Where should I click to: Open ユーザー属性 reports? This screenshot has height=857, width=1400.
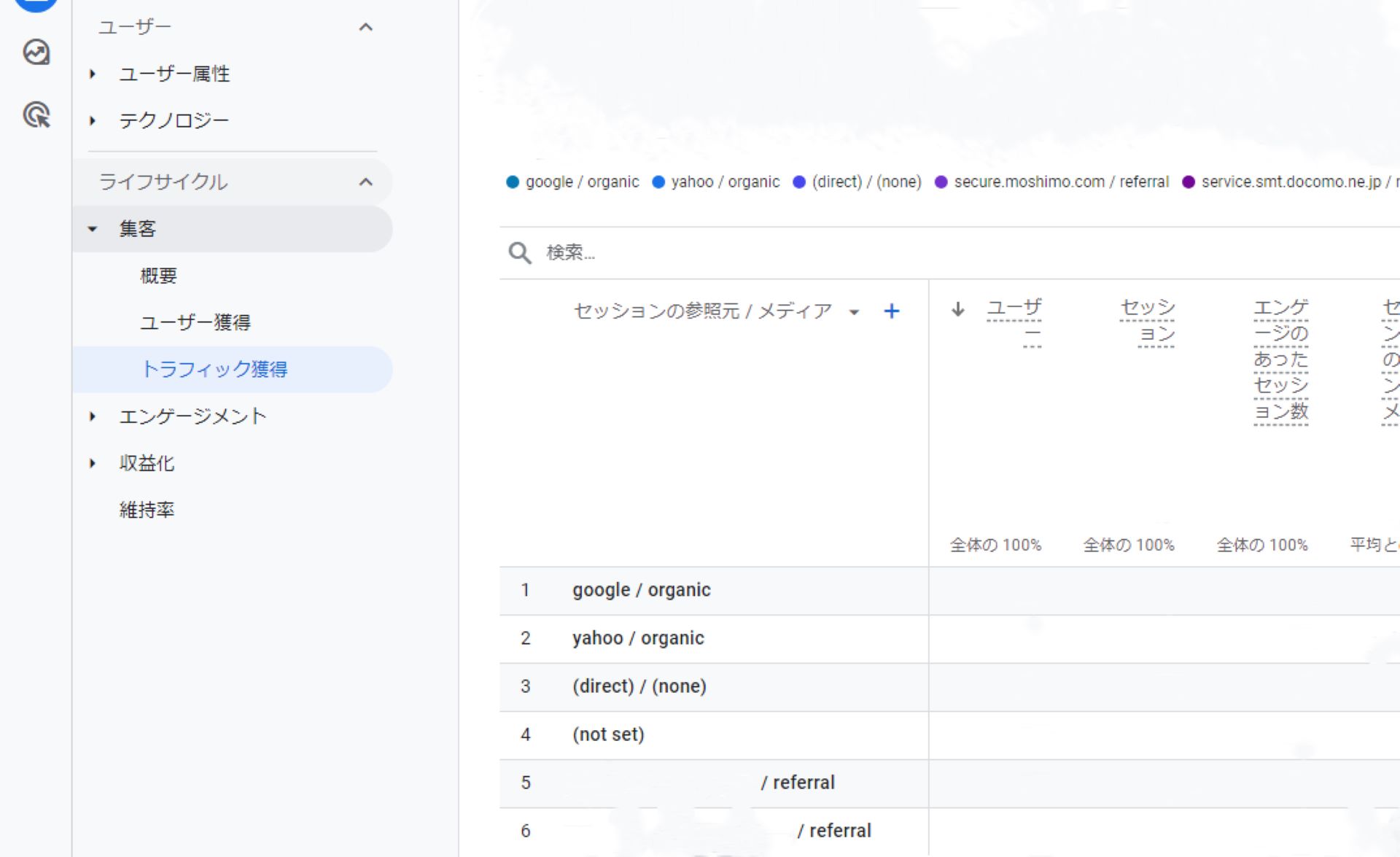pos(174,74)
